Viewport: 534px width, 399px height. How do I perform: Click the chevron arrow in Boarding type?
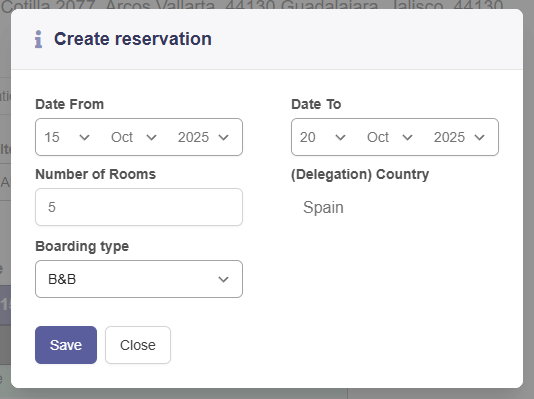223,280
